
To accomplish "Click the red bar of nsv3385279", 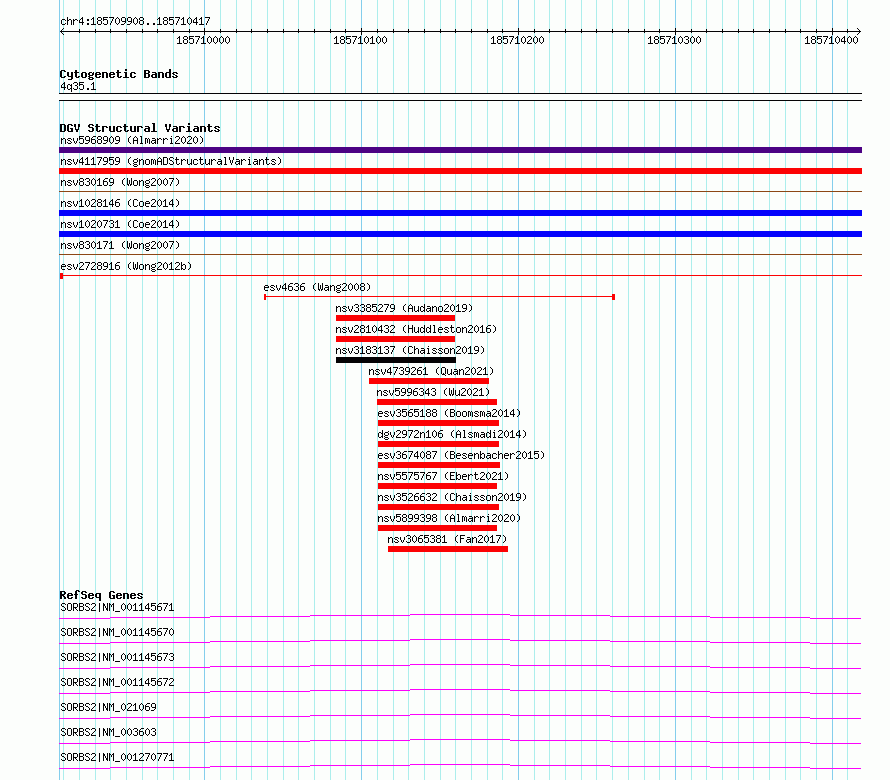I will (x=395, y=318).
